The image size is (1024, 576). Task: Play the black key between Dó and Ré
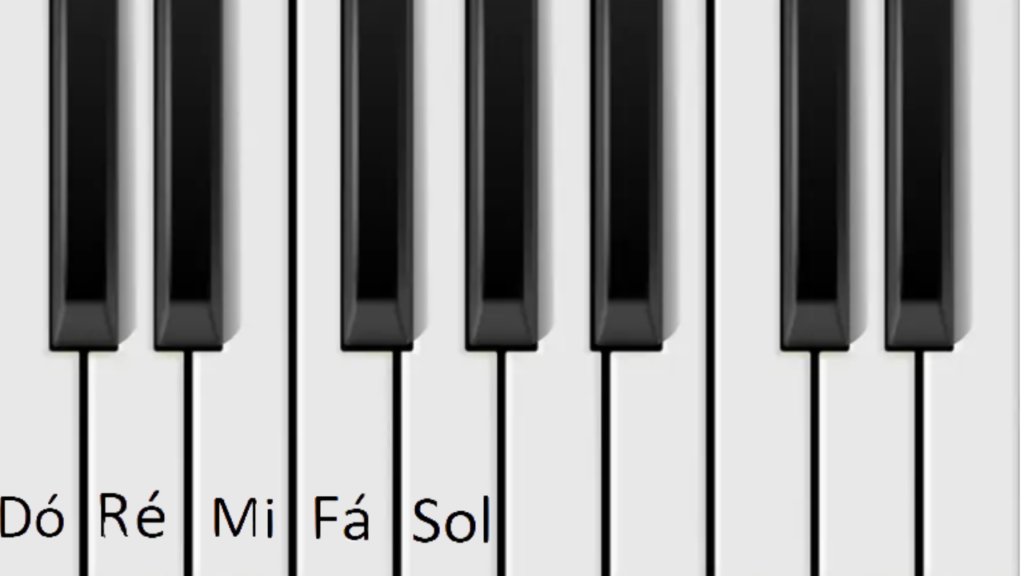84,173
